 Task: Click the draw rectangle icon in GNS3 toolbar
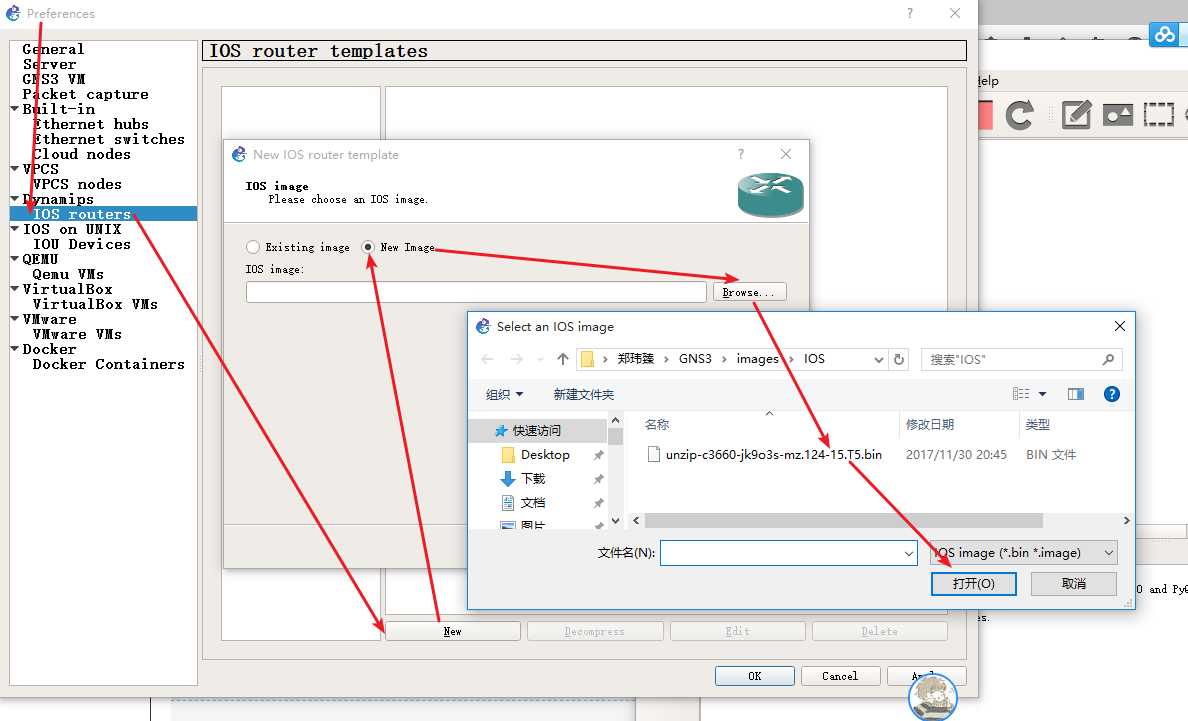click(1158, 115)
